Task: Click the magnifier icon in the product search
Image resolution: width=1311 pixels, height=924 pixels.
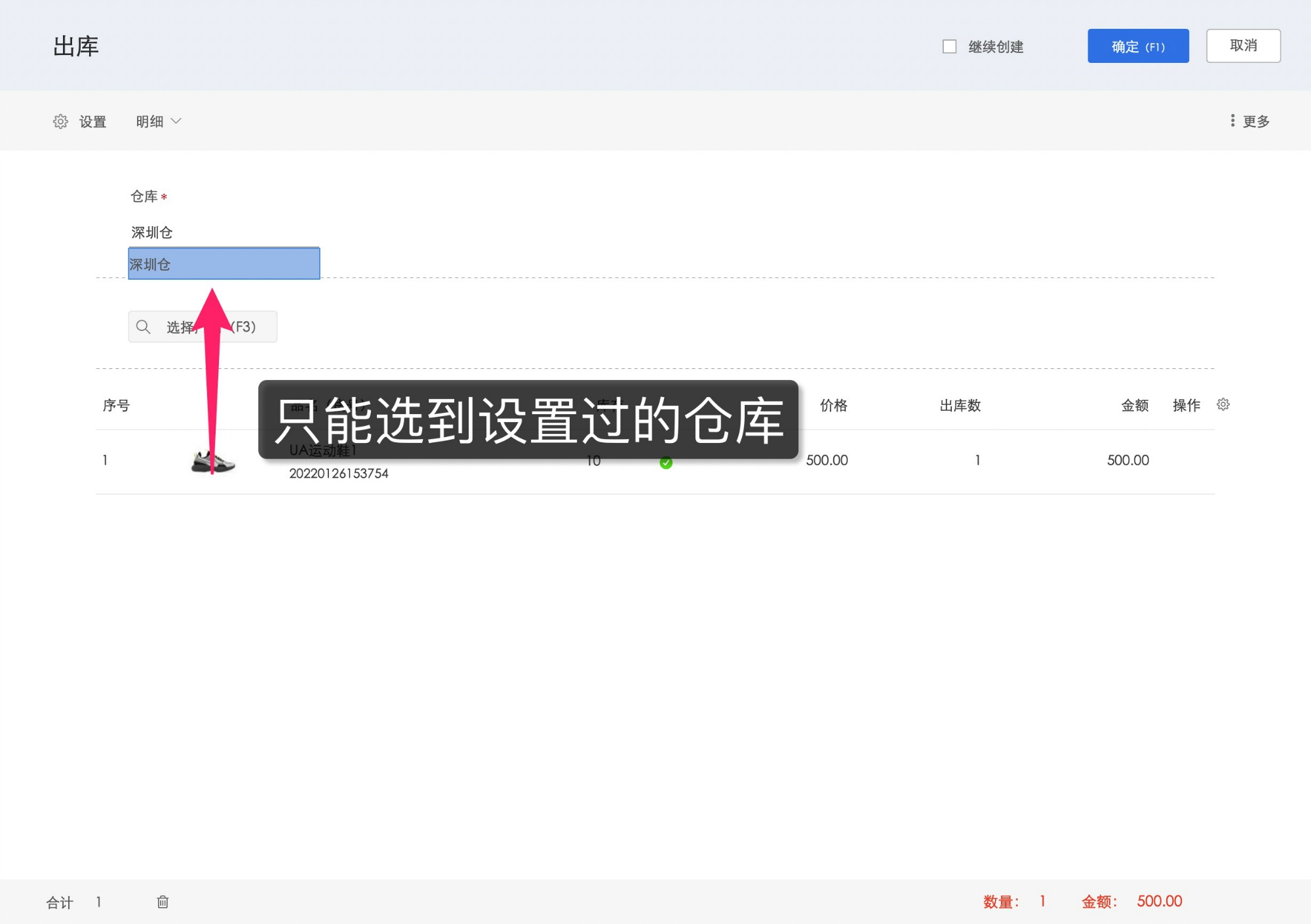Action: pyautogui.click(x=144, y=326)
